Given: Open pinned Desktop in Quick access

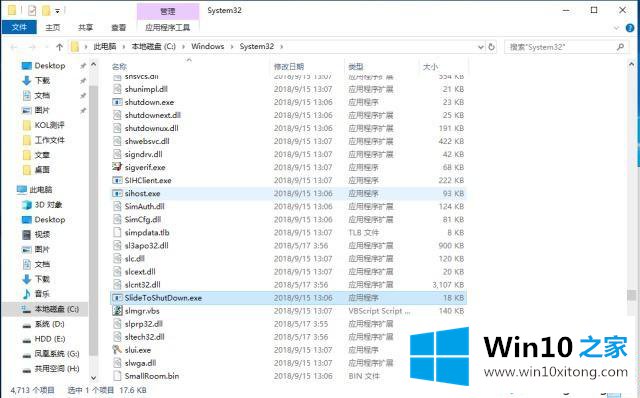Looking at the screenshot, I should 49,65.
